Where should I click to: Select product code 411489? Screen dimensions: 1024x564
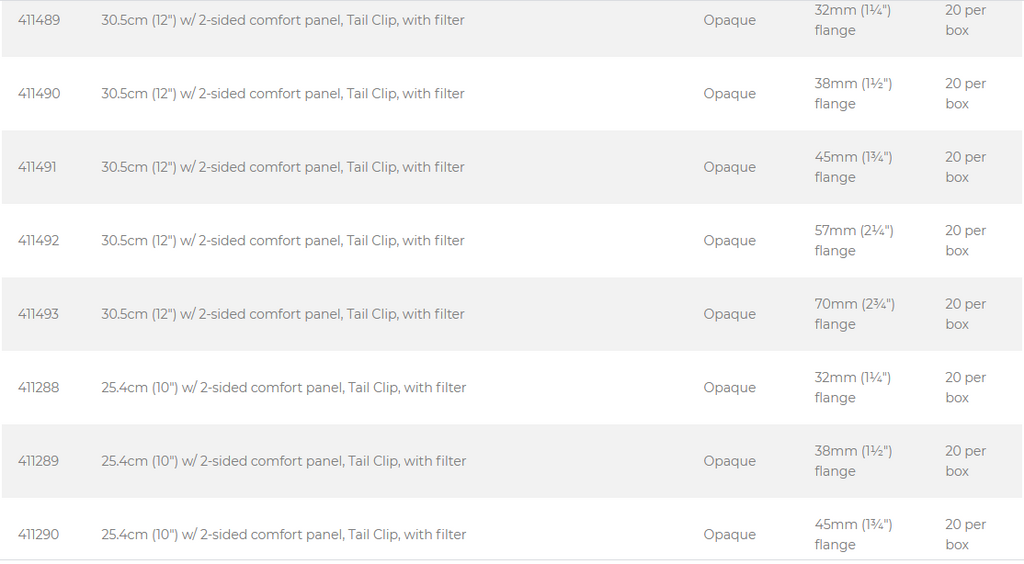(x=39, y=20)
